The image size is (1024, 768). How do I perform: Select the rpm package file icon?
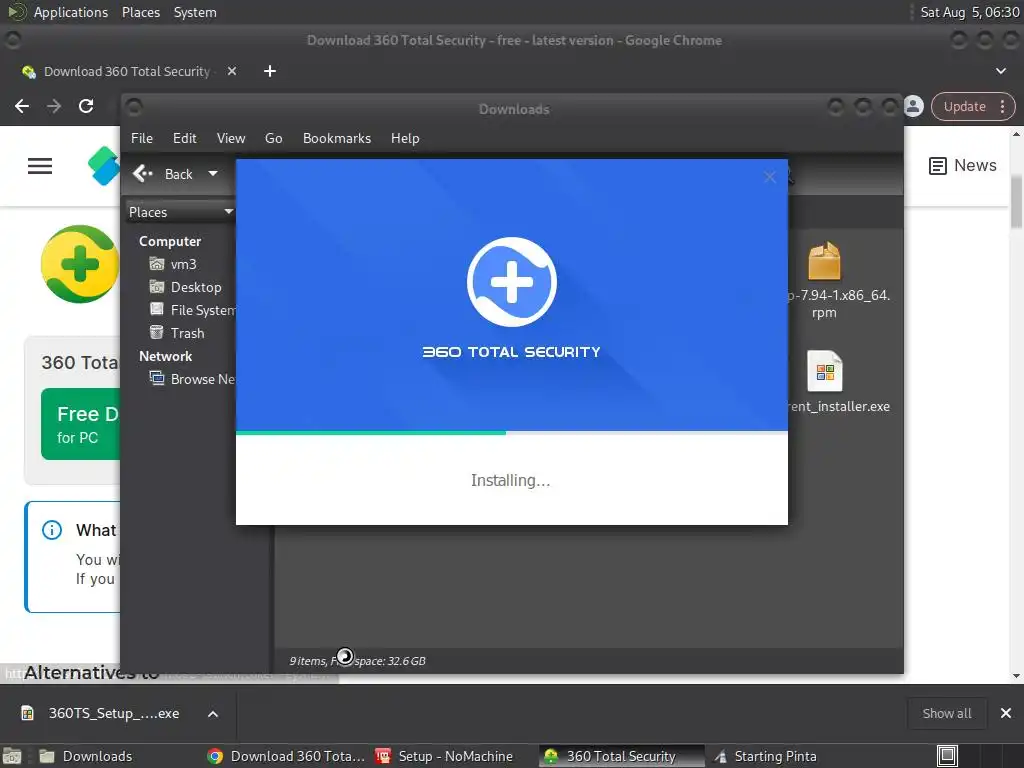824,260
